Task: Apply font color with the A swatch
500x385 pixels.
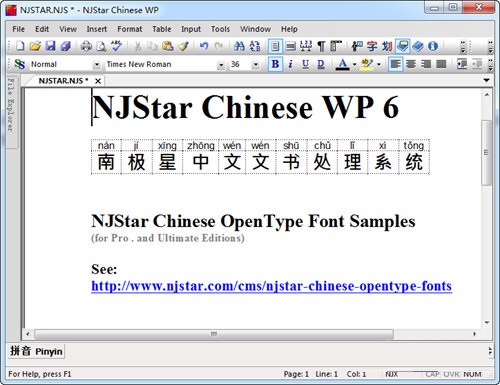Action: pos(343,64)
